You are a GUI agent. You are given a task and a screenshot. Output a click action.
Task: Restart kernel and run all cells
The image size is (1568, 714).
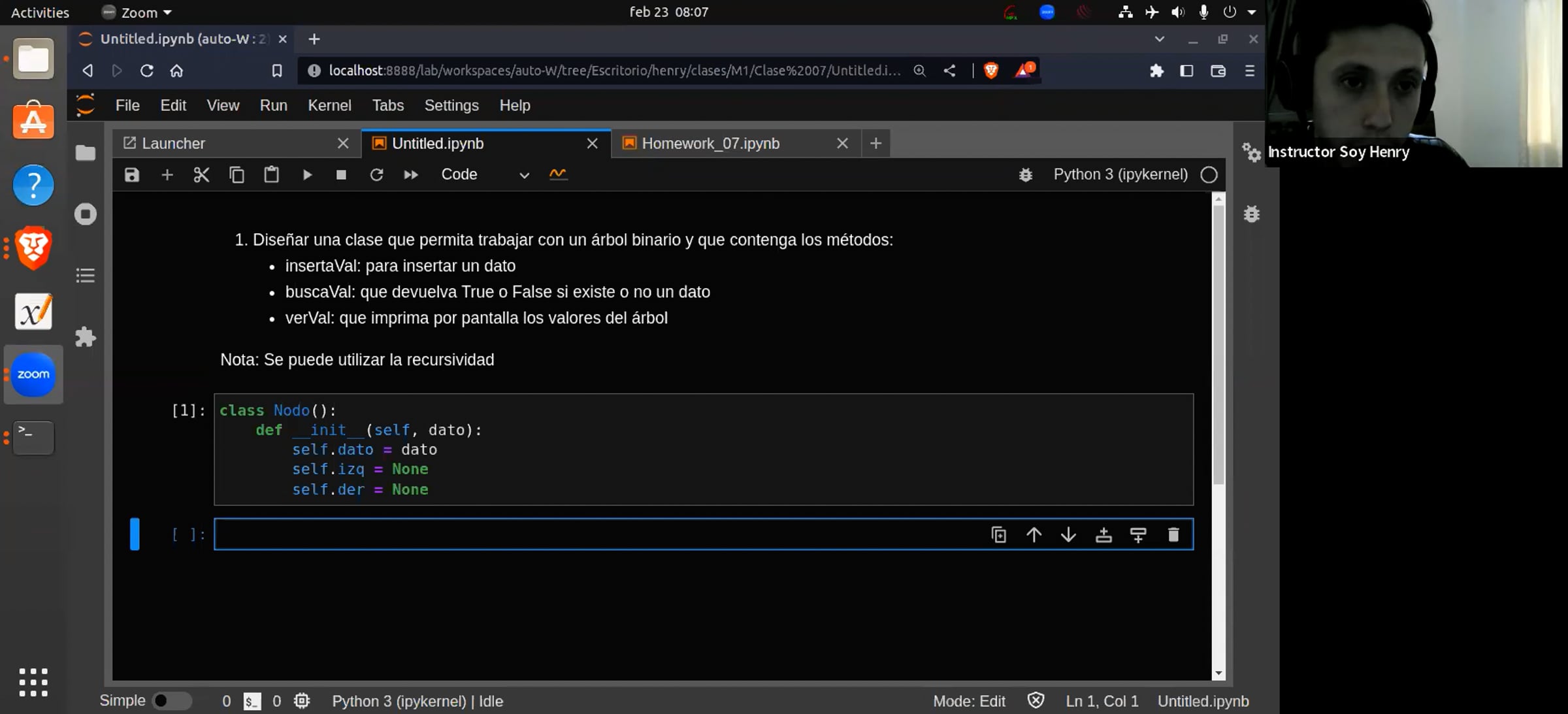[x=411, y=174]
